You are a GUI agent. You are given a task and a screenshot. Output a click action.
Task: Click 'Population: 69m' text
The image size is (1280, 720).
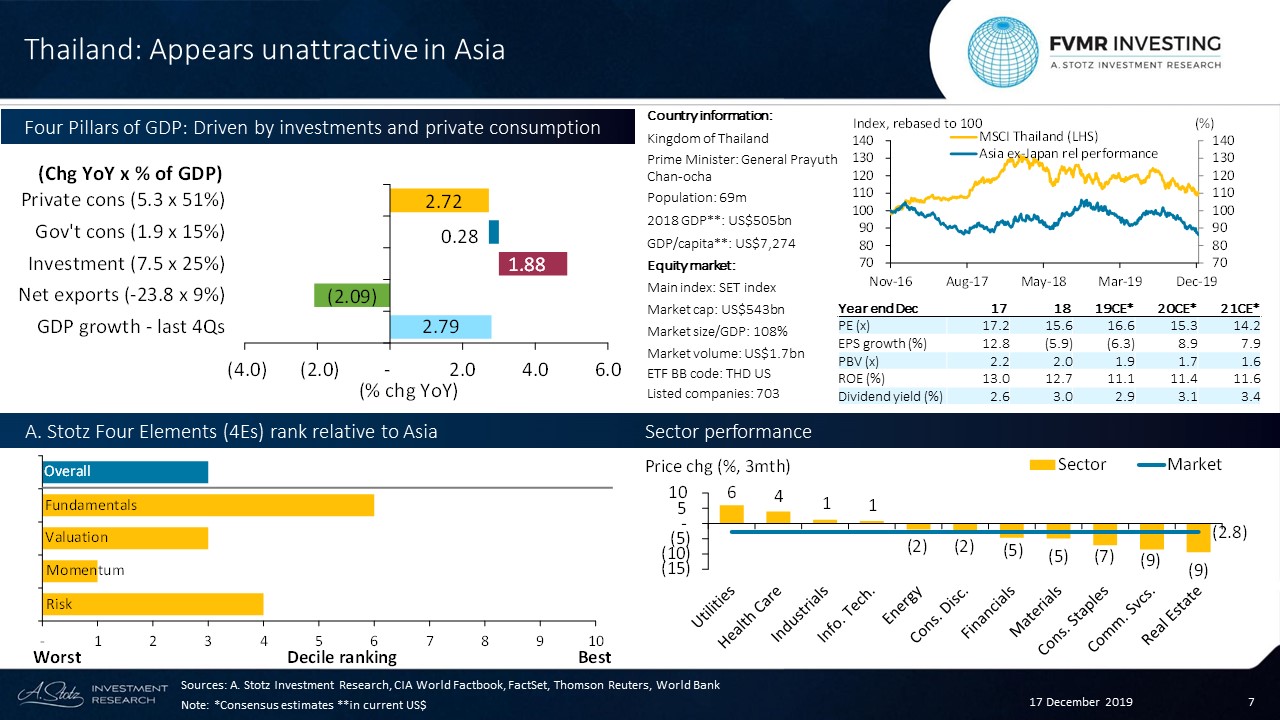tap(698, 197)
